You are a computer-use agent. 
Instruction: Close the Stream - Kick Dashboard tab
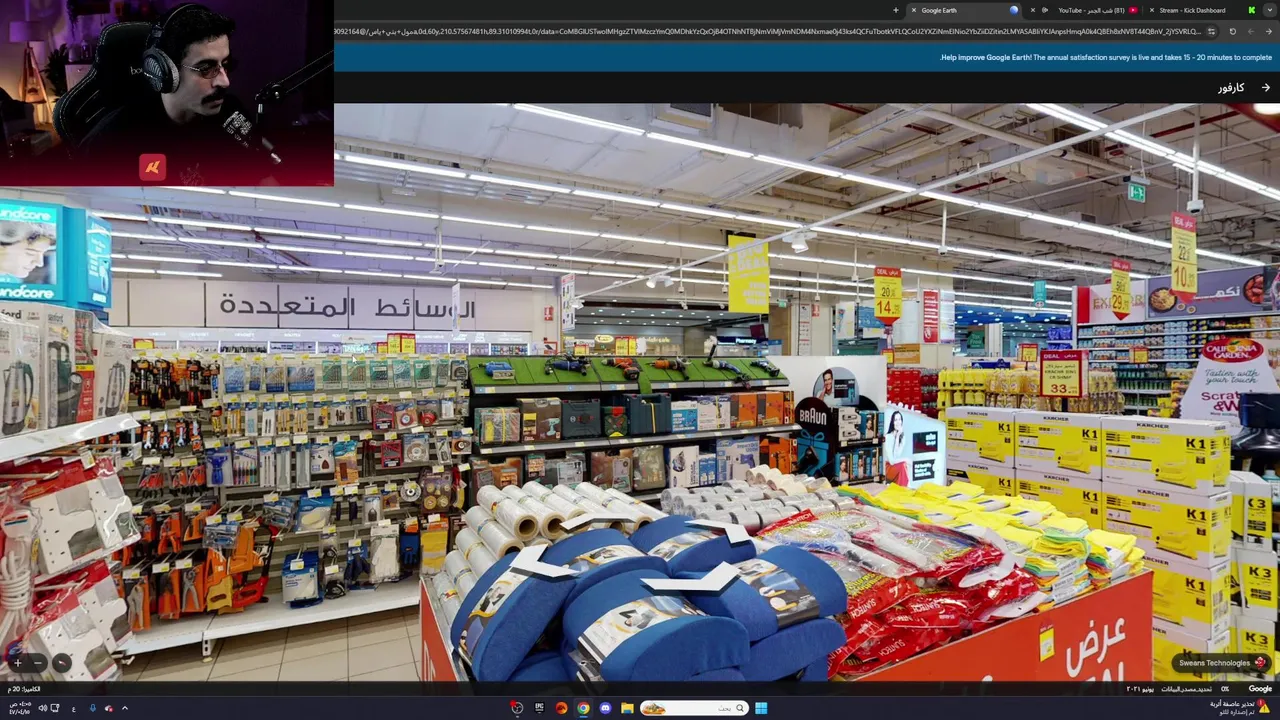click(x=1151, y=10)
